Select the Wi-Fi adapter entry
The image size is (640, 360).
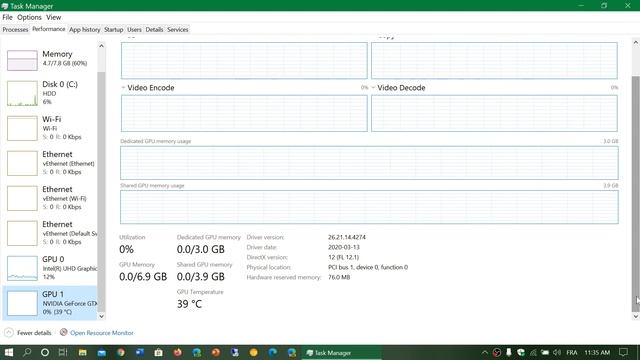(x=50, y=128)
